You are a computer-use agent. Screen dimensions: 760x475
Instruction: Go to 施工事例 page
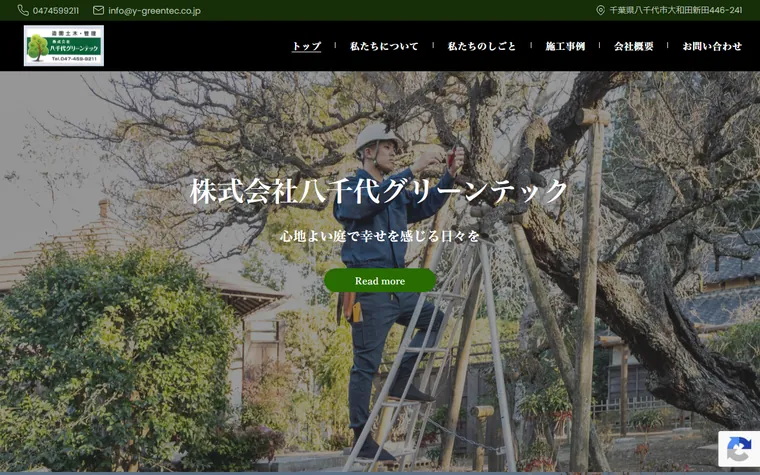point(565,46)
